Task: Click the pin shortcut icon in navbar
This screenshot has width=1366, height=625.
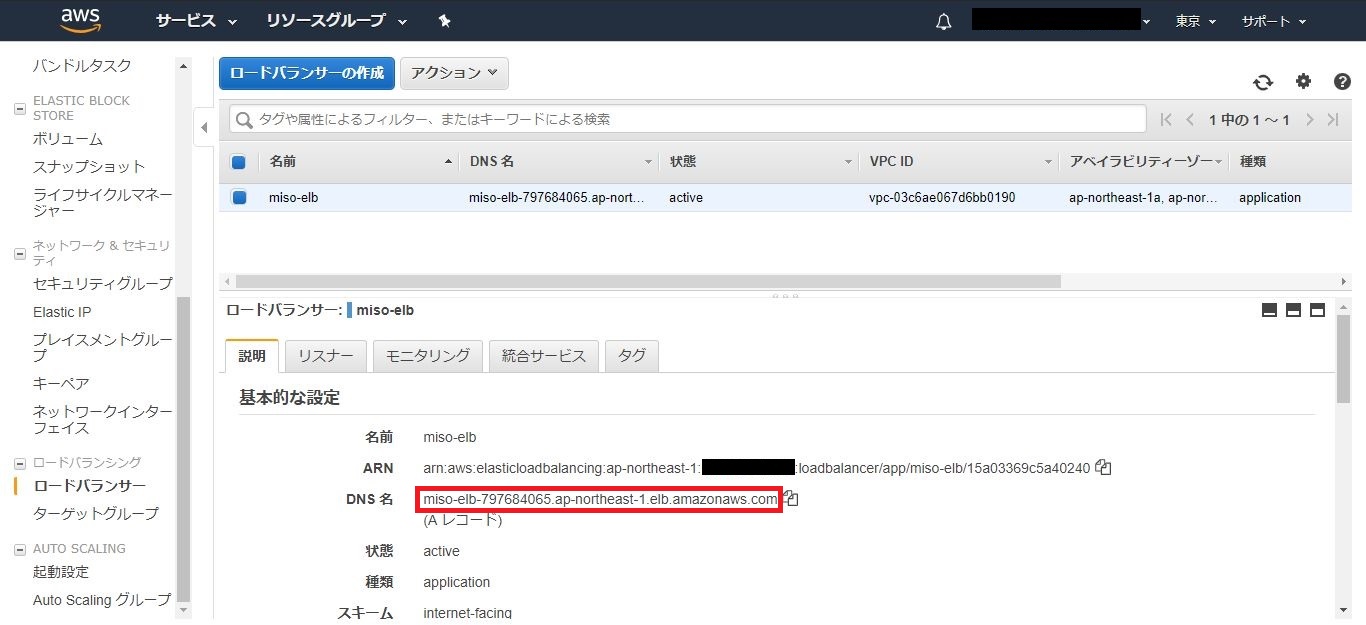Action: click(x=445, y=21)
